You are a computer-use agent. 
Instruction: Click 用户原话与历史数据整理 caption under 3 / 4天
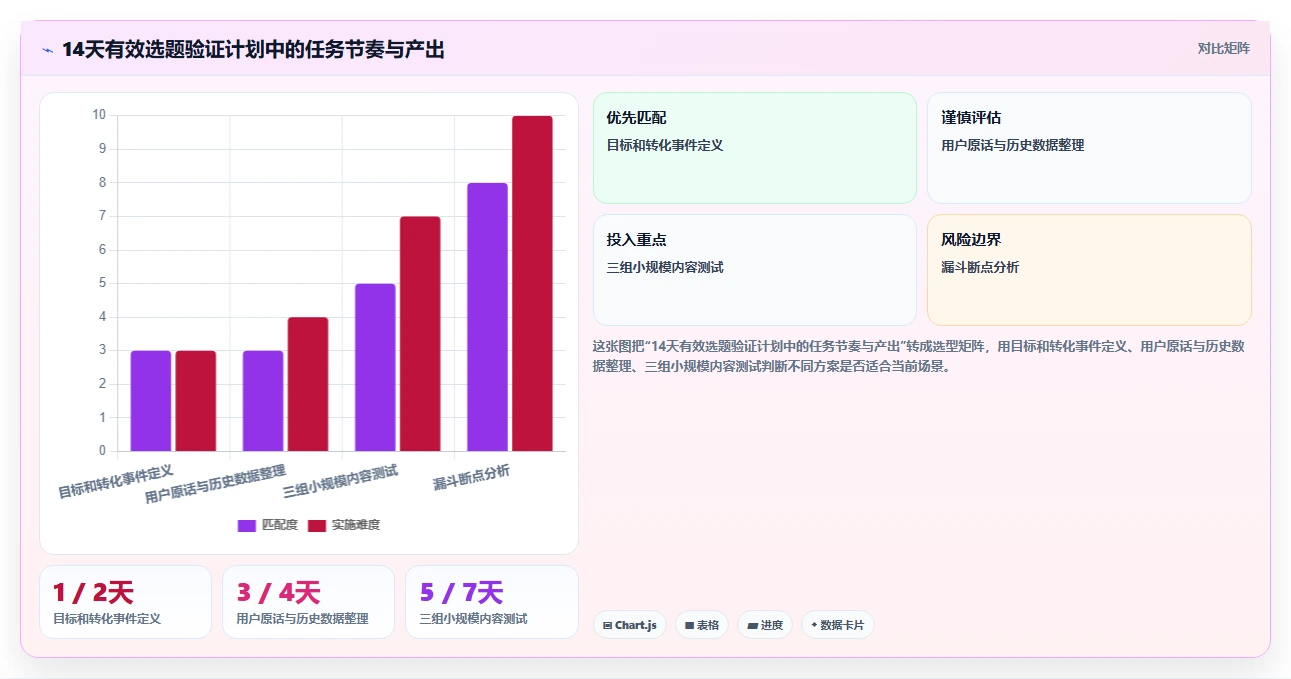302,619
